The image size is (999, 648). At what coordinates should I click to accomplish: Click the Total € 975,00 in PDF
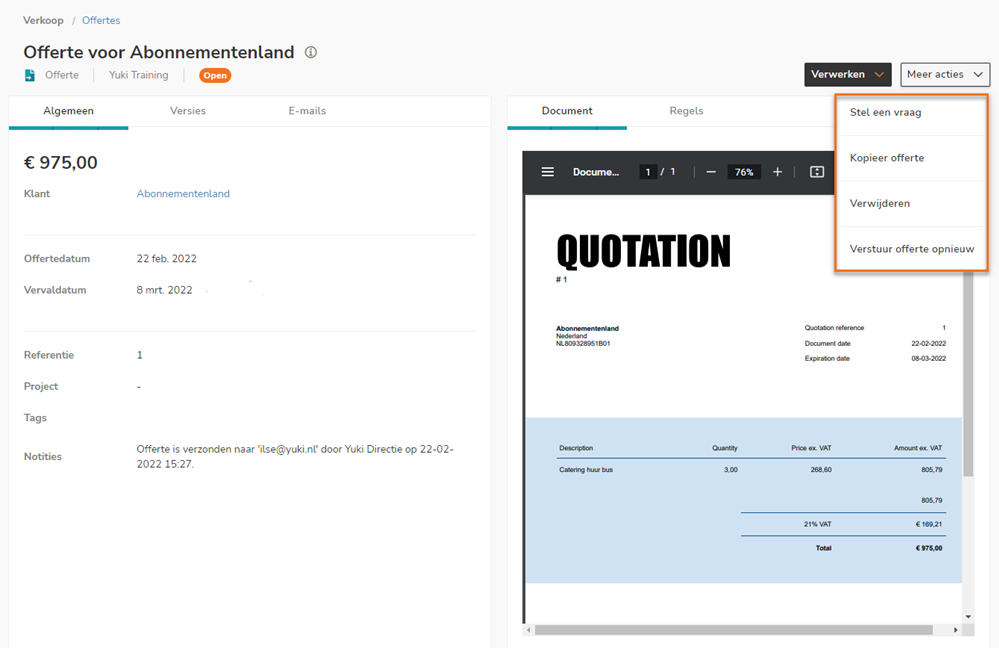tap(879, 548)
